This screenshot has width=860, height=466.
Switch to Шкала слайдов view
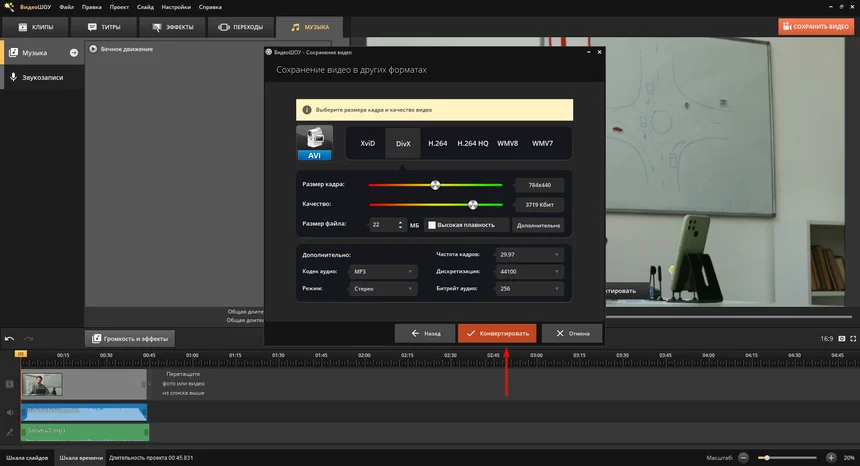(x=27, y=458)
